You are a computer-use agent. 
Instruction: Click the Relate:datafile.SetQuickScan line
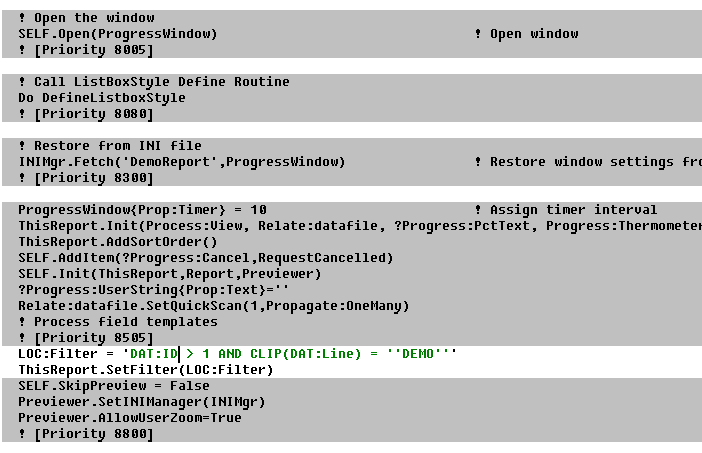point(214,306)
